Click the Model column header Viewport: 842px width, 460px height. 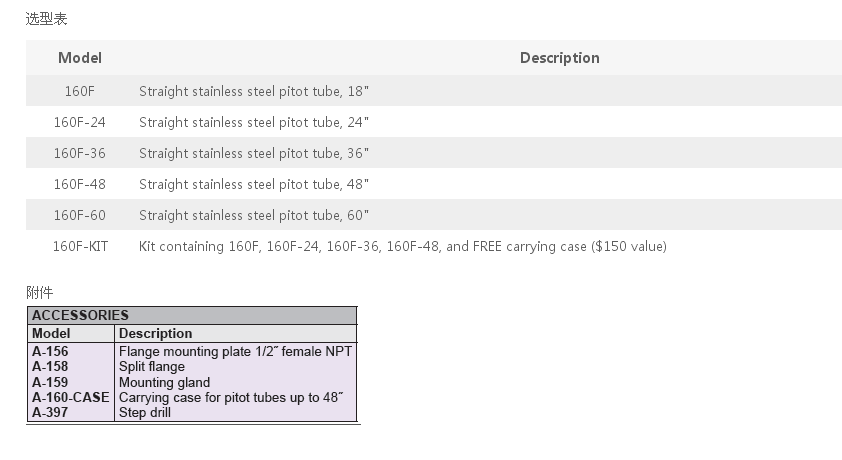pos(79,58)
